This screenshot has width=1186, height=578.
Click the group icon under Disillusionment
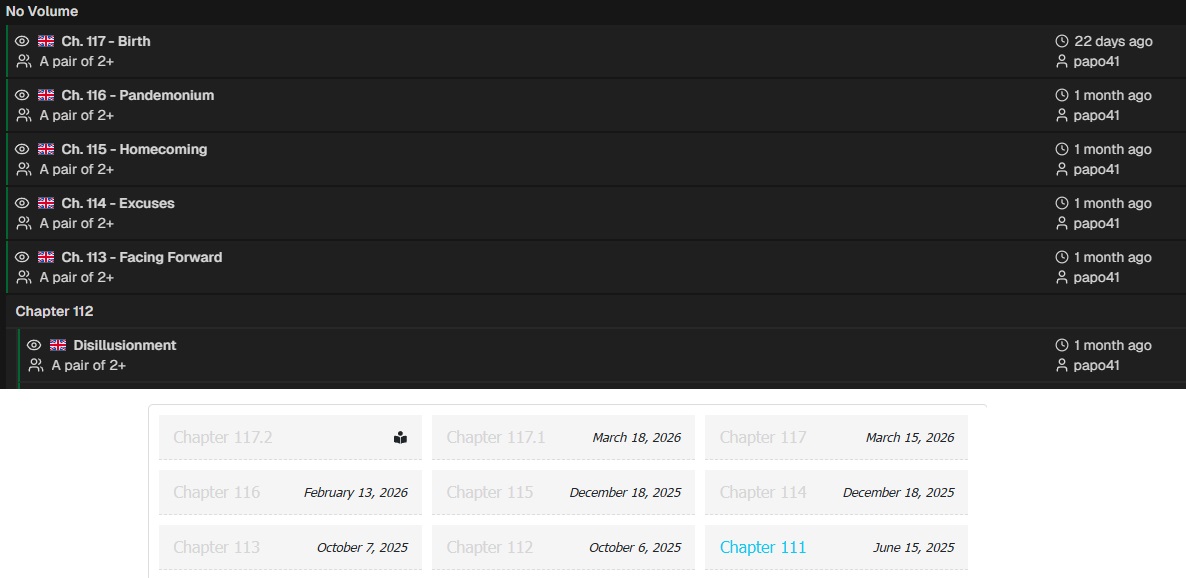[36, 366]
